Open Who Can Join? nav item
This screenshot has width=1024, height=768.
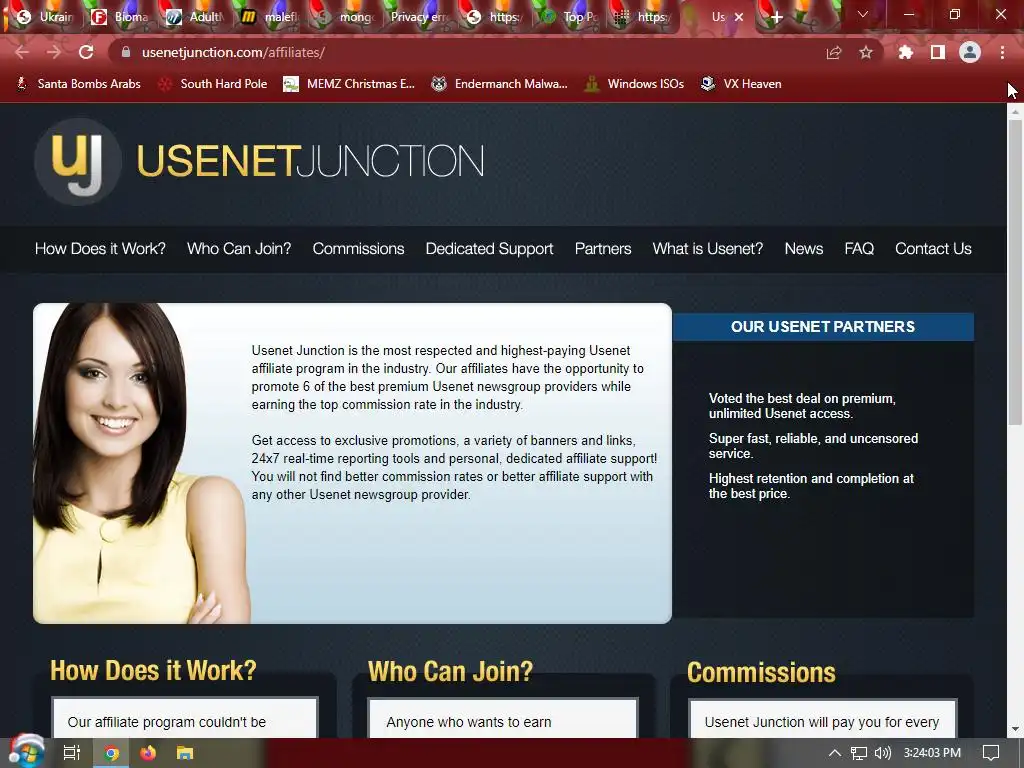239,249
